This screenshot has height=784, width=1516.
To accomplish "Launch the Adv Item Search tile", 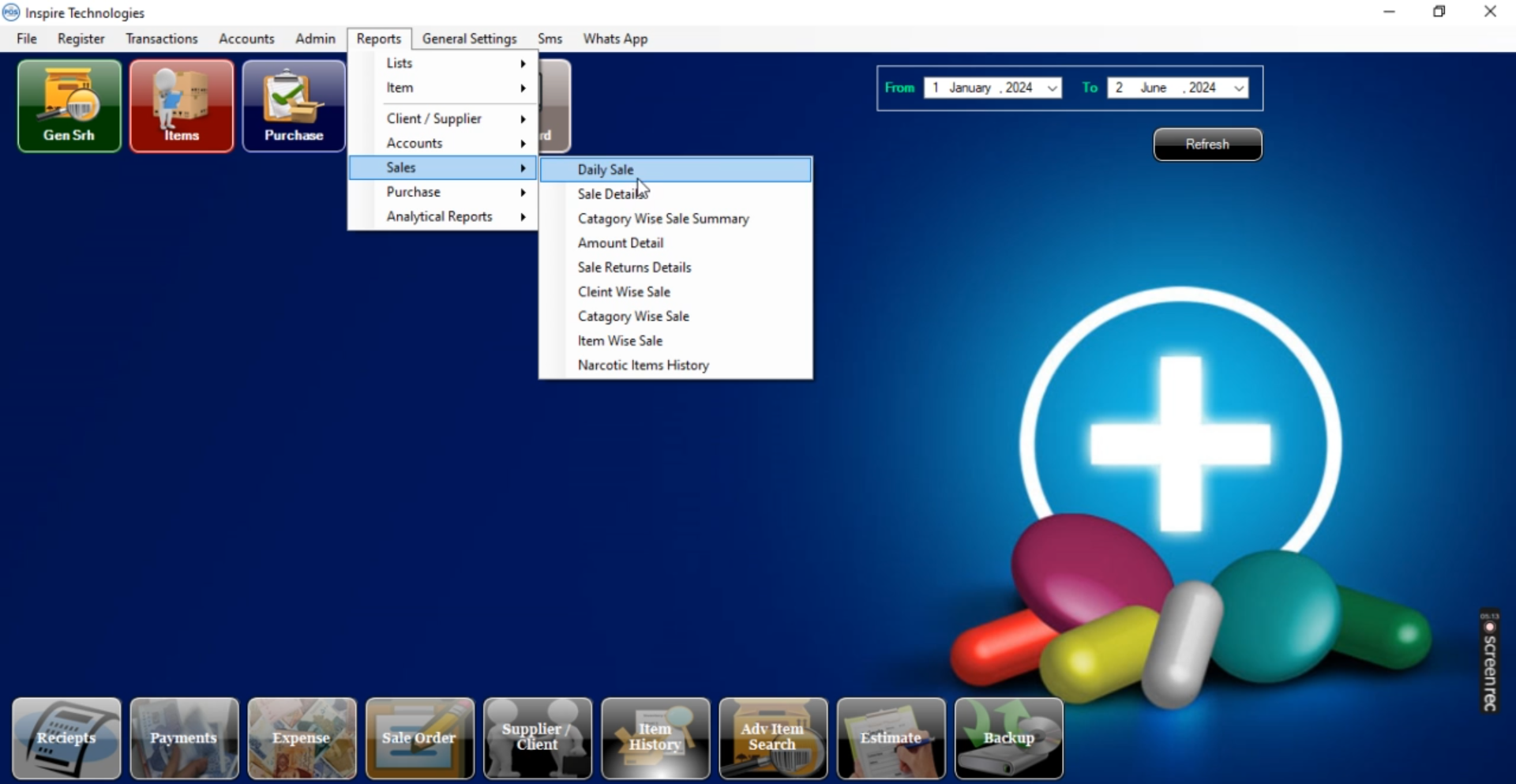I will coord(772,738).
